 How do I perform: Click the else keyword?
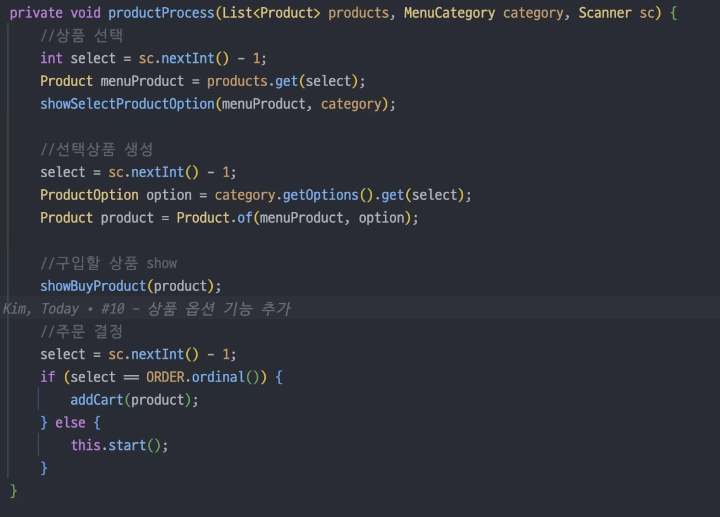tap(70, 422)
